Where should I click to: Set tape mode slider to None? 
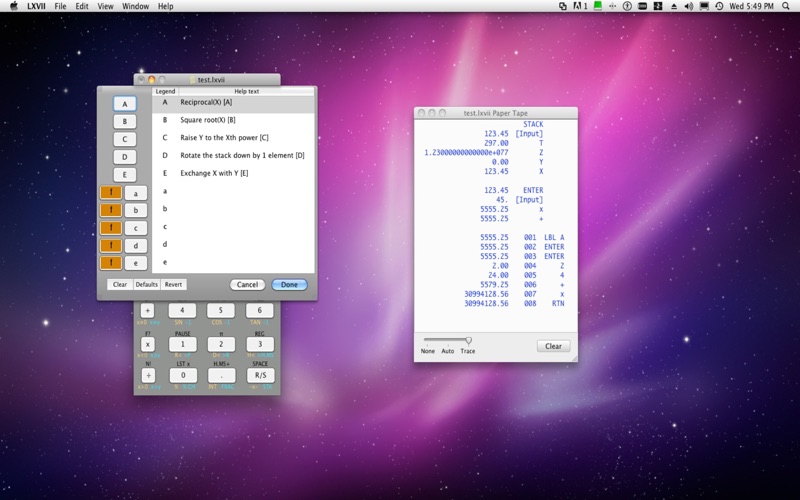click(428, 341)
